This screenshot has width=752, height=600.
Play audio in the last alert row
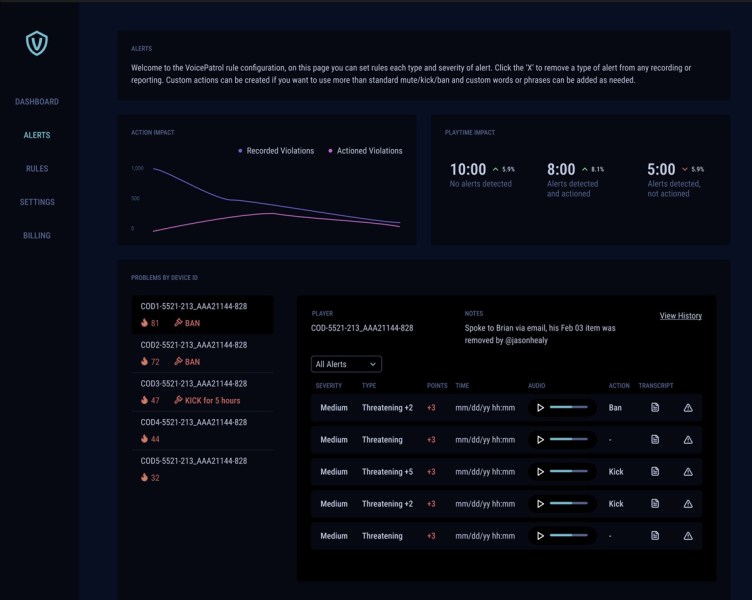(x=540, y=536)
